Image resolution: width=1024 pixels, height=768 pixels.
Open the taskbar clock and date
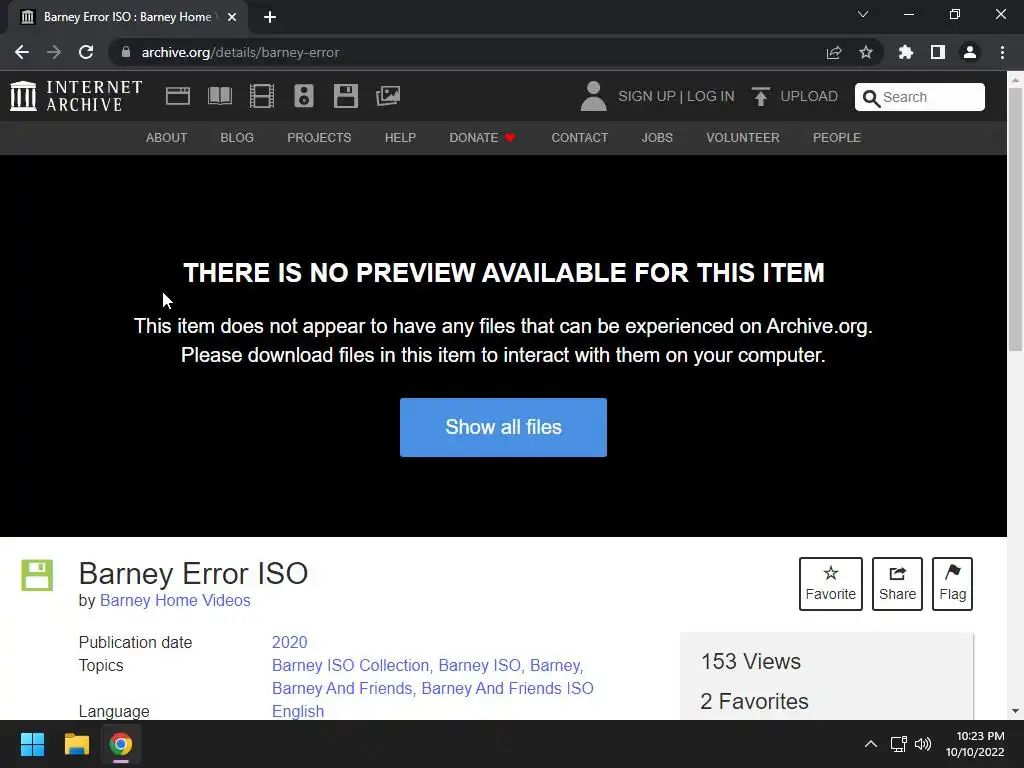[975, 744]
